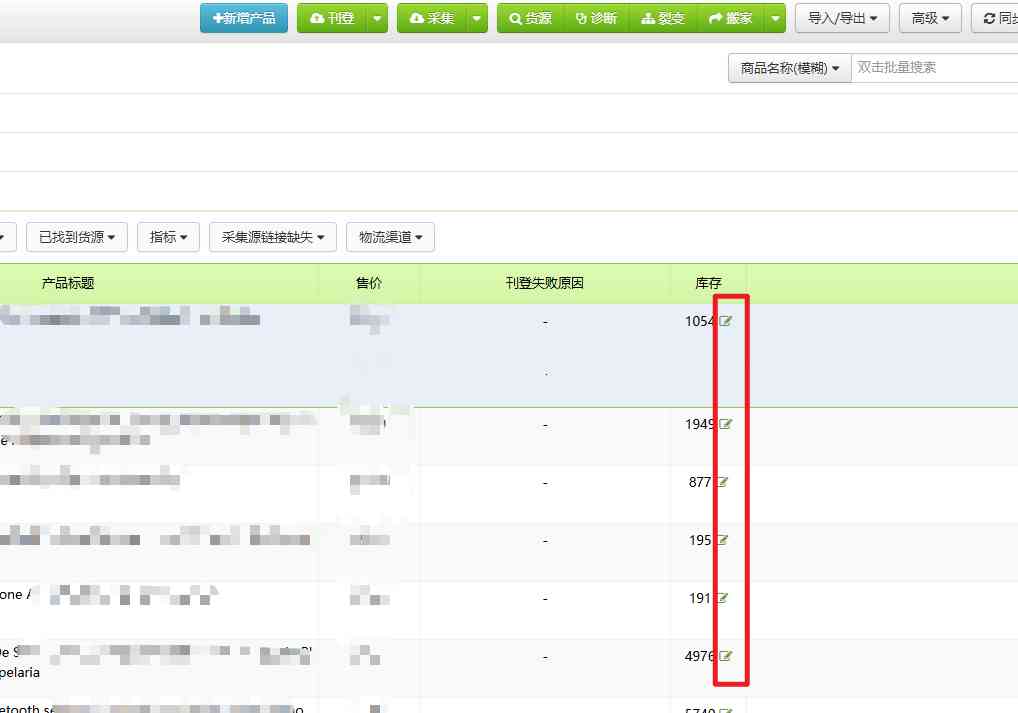Click the 搬家 move button

tap(730, 18)
